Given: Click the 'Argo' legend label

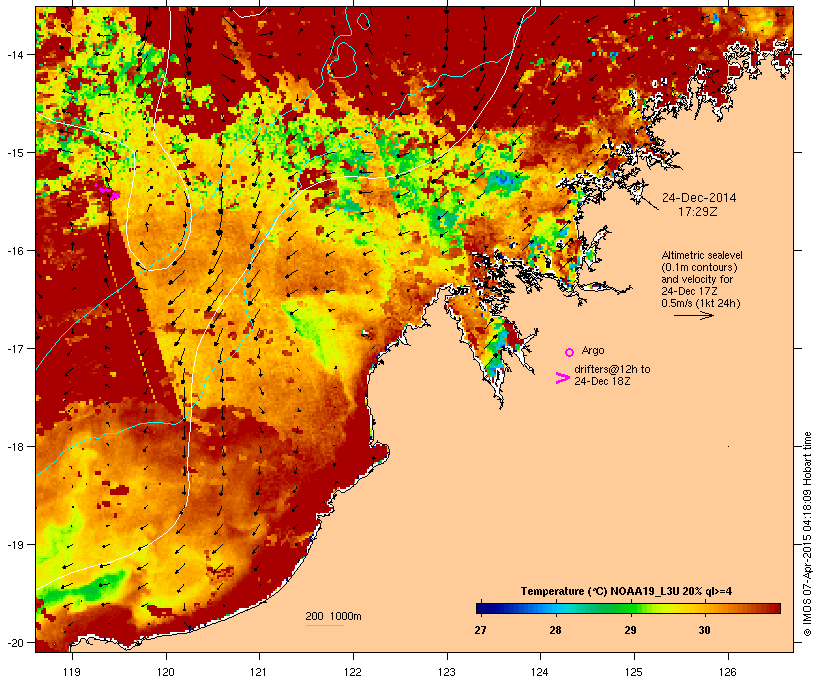Looking at the screenshot, I should coord(593,350).
